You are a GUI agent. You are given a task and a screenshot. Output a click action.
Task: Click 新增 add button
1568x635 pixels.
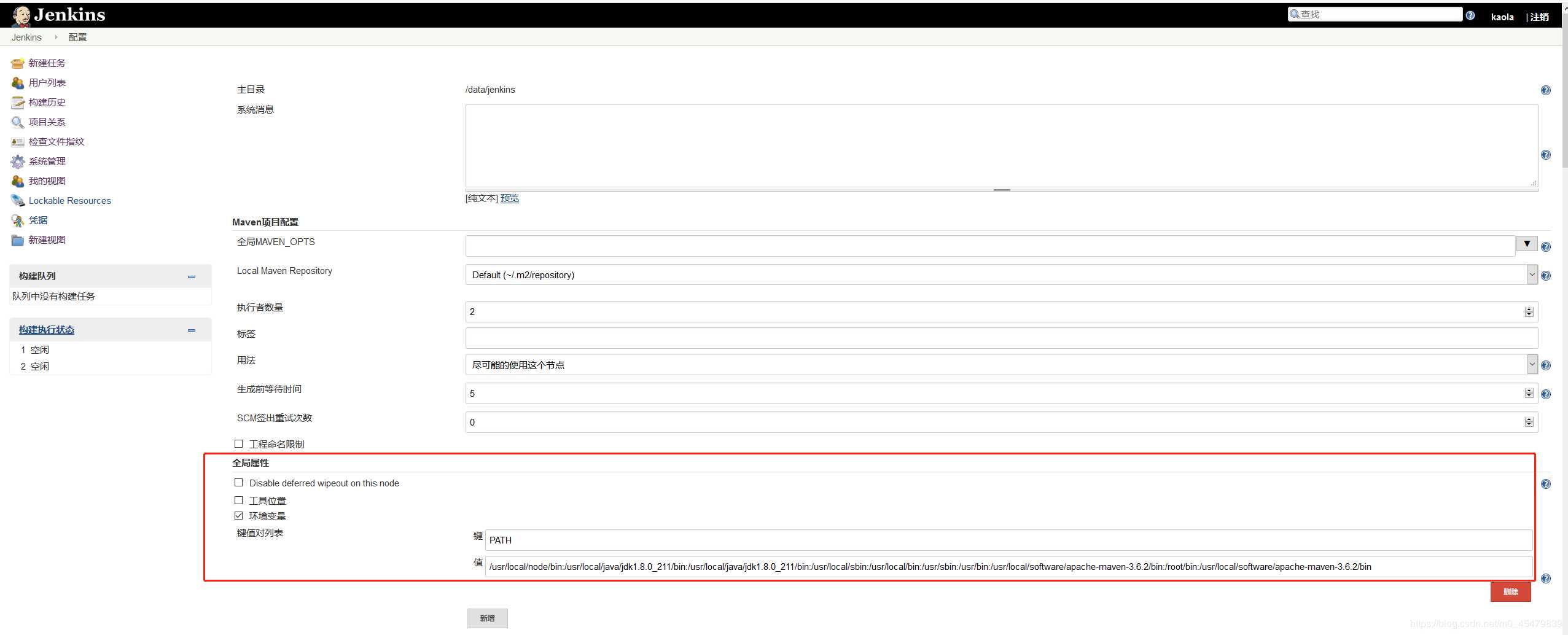487,618
